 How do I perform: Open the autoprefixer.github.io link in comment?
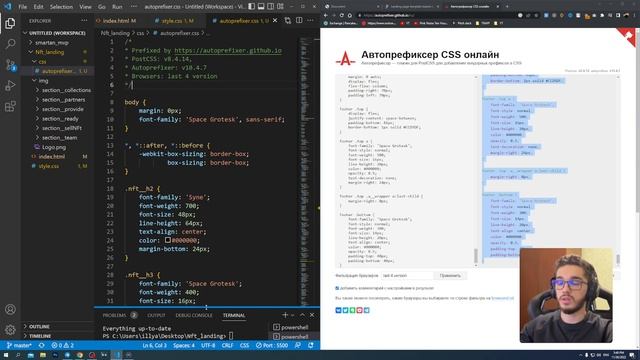tap(228, 51)
